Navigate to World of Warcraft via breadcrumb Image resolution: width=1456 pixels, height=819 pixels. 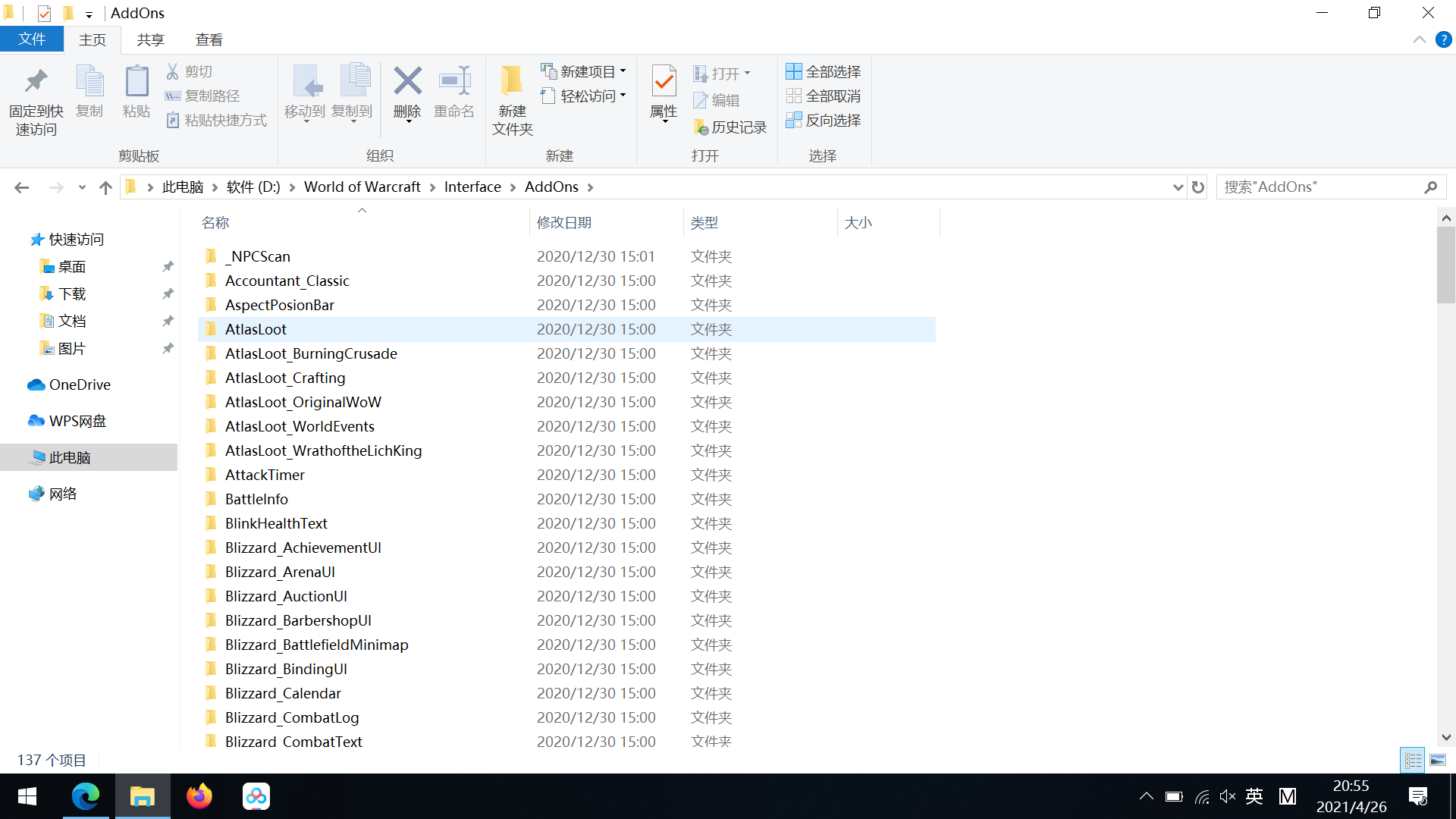[362, 187]
